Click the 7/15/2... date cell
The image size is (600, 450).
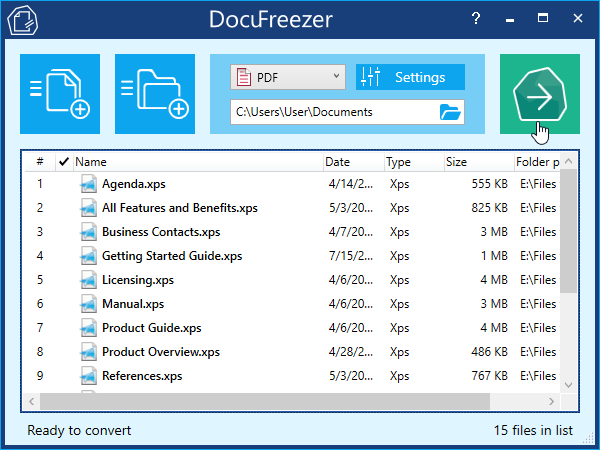point(351,256)
